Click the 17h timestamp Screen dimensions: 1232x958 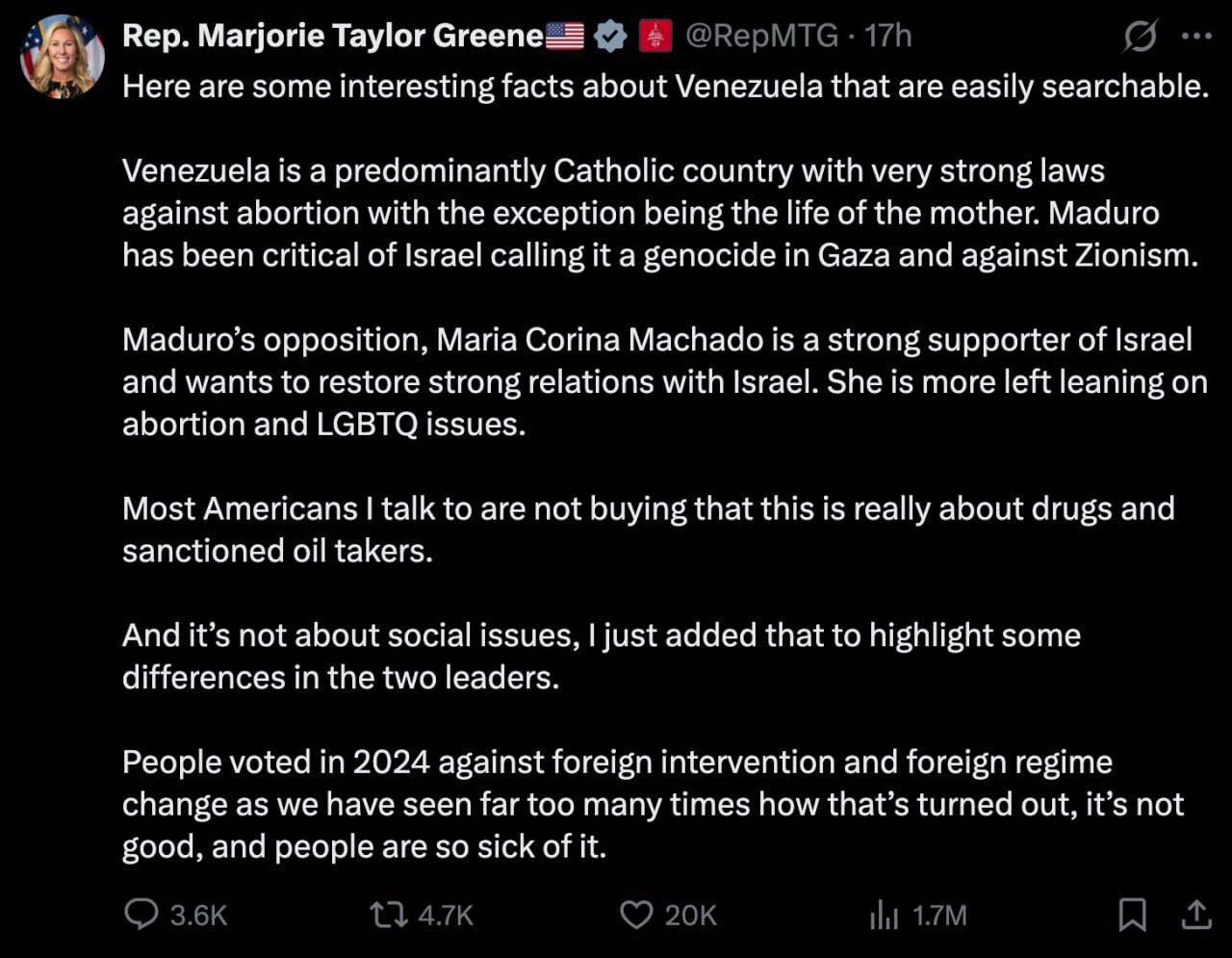(x=888, y=37)
